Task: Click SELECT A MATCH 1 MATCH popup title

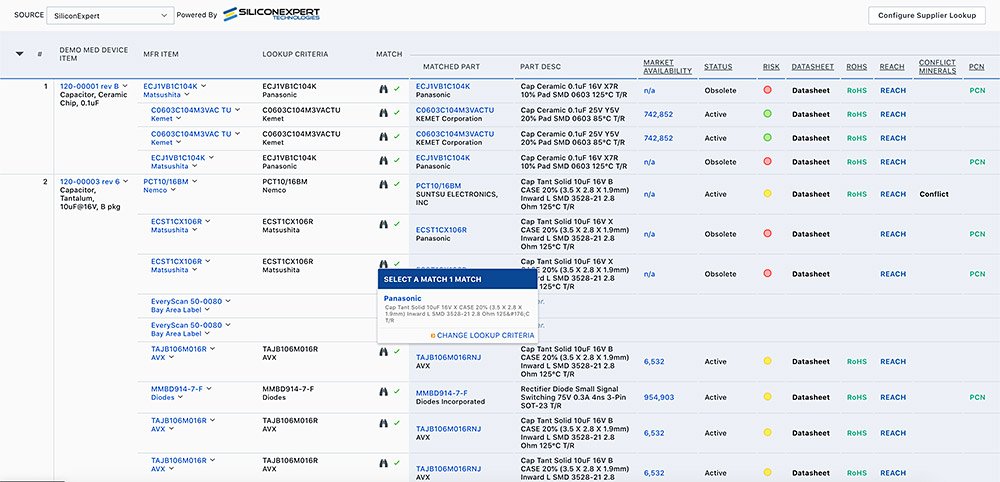Action: pos(432,279)
